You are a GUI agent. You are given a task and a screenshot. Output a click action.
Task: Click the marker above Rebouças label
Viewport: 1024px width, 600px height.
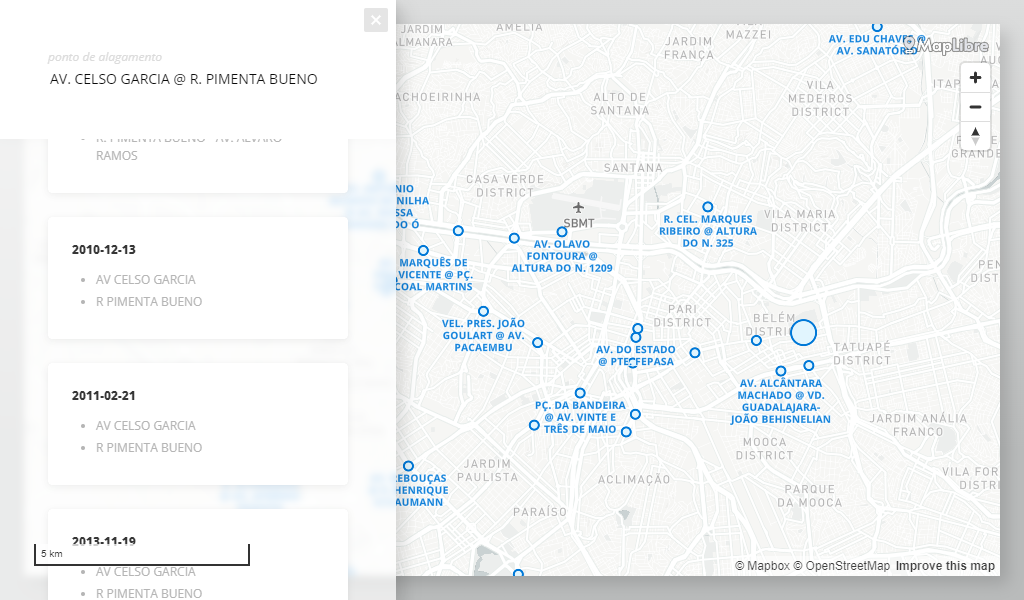(408, 466)
